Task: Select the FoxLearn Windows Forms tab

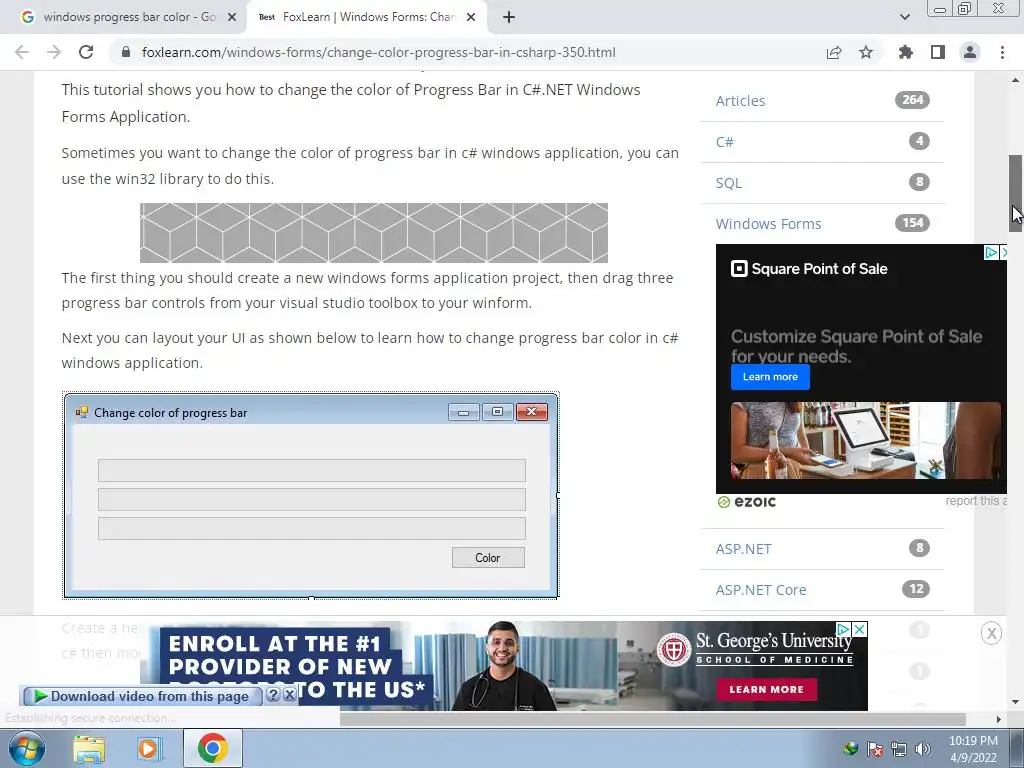Action: click(368, 17)
